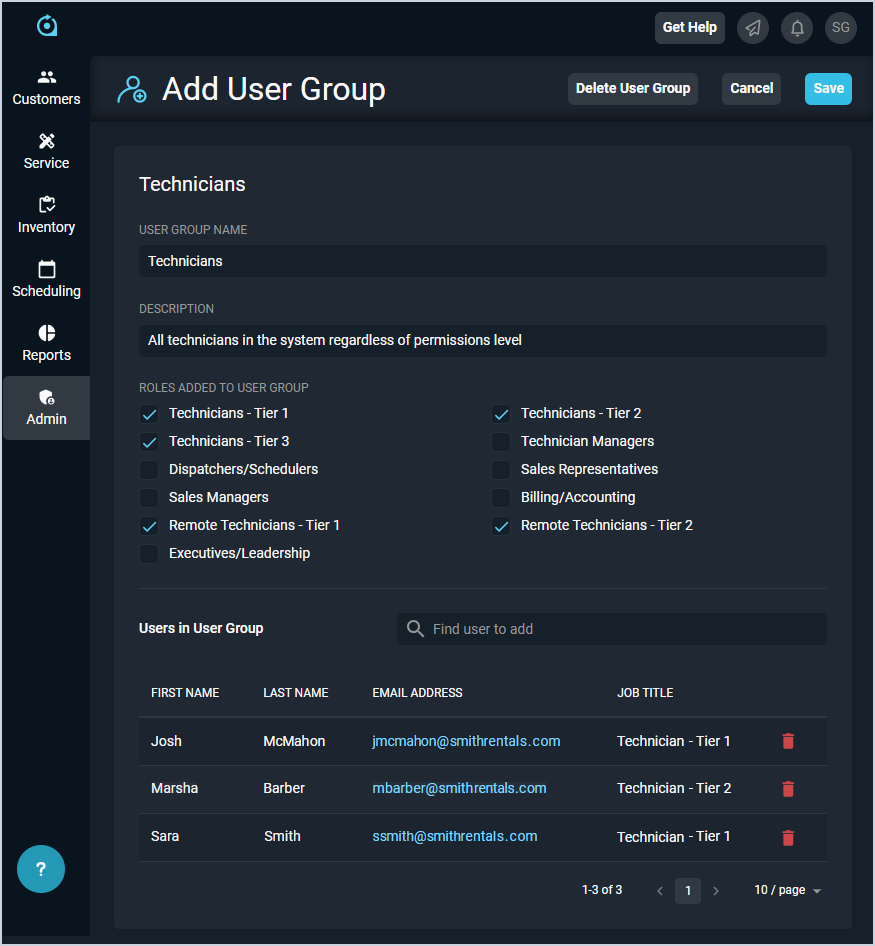
Task: Remove Marsha Barber using trash icon
Action: tap(788, 789)
